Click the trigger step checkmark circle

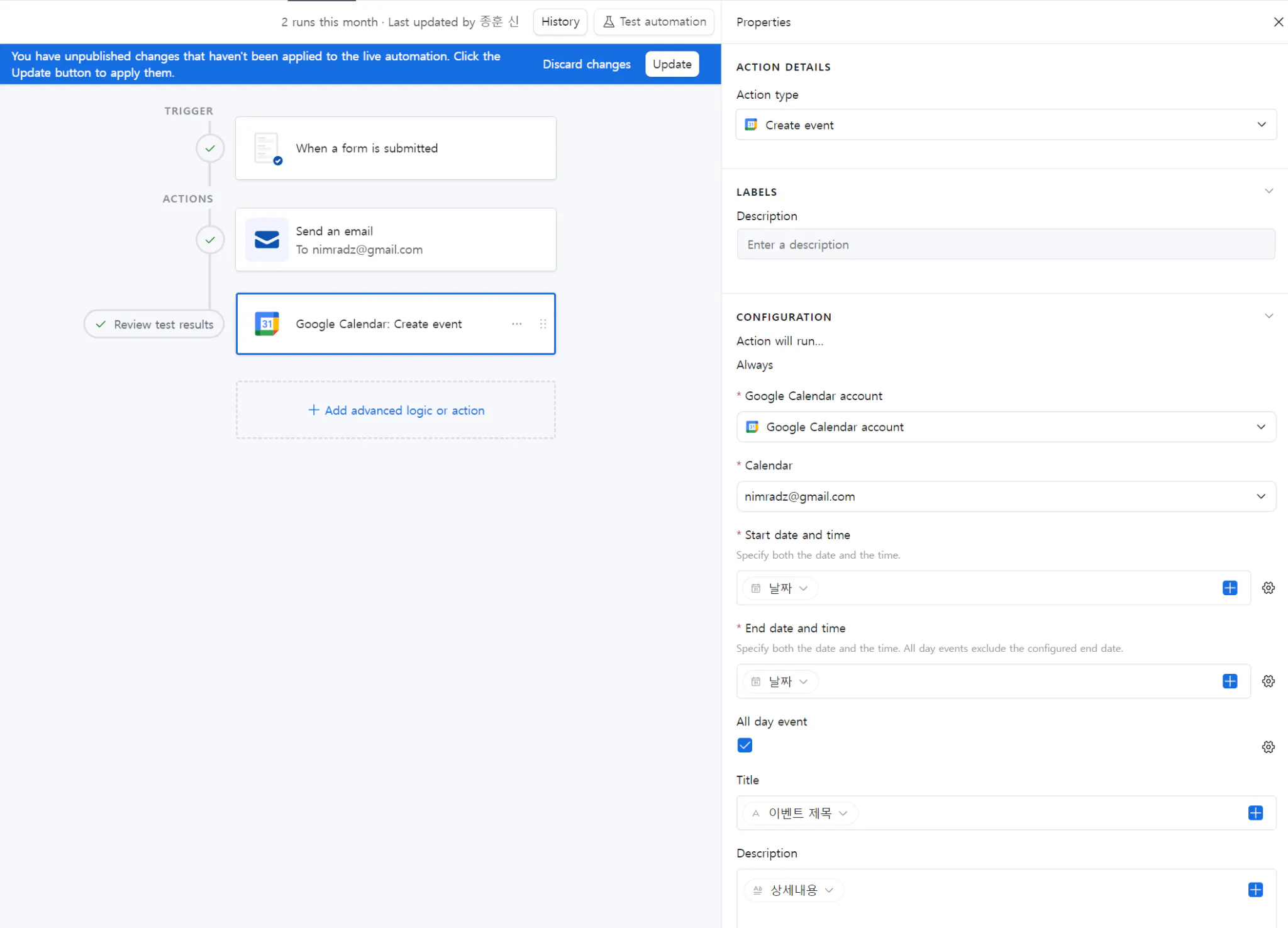pos(210,148)
